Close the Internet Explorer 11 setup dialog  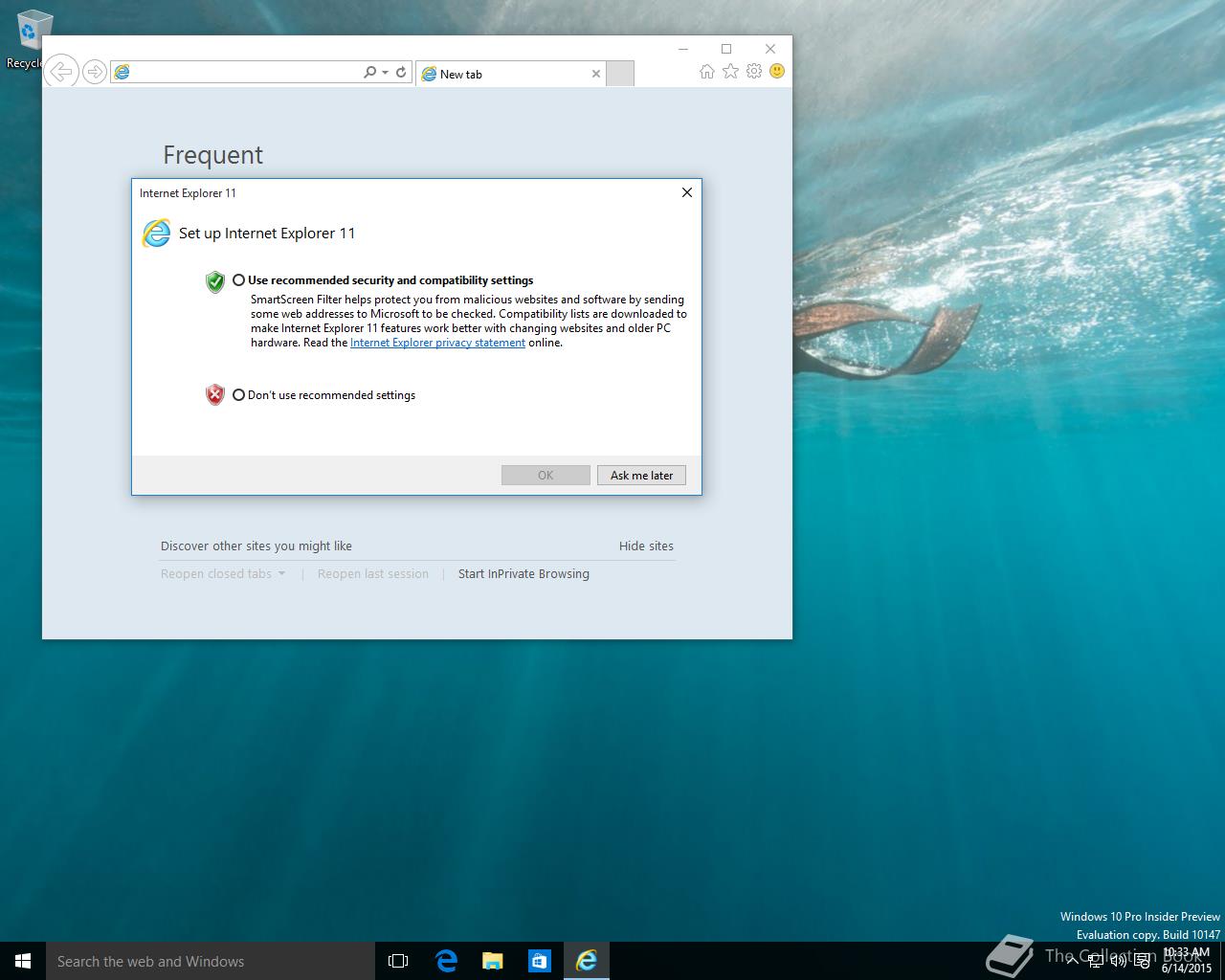[686, 192]
